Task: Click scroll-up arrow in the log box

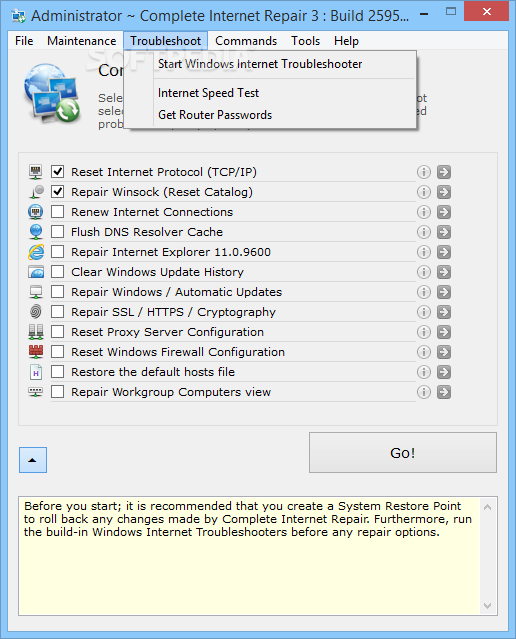Action: (487, 507)
